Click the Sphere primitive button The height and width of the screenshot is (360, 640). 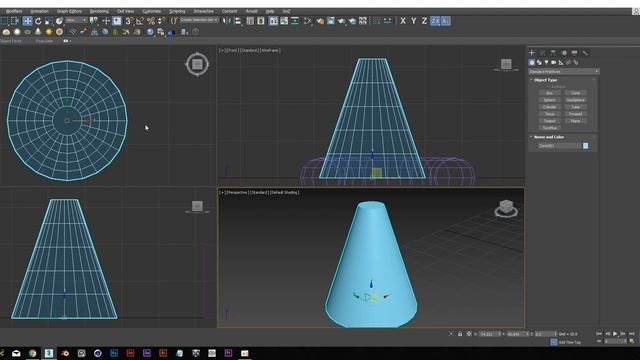[x=549, y=100]
